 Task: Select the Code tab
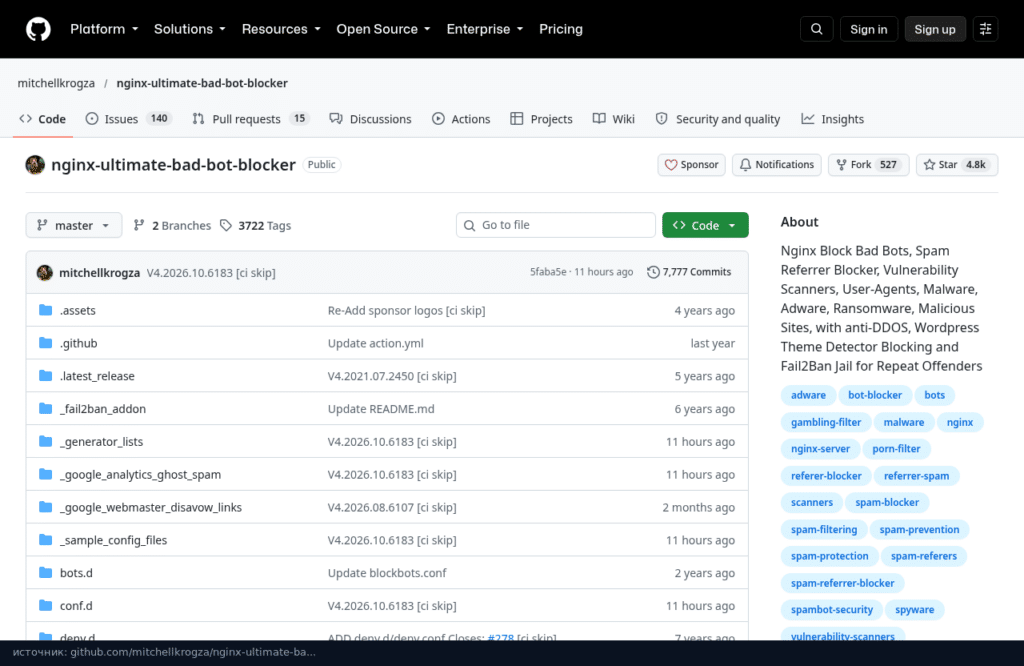42,119
